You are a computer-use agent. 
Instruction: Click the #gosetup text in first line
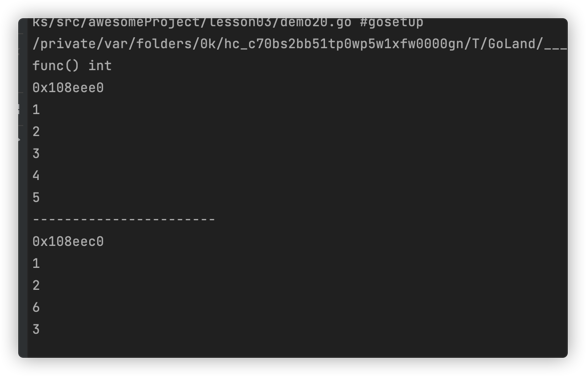391,22
